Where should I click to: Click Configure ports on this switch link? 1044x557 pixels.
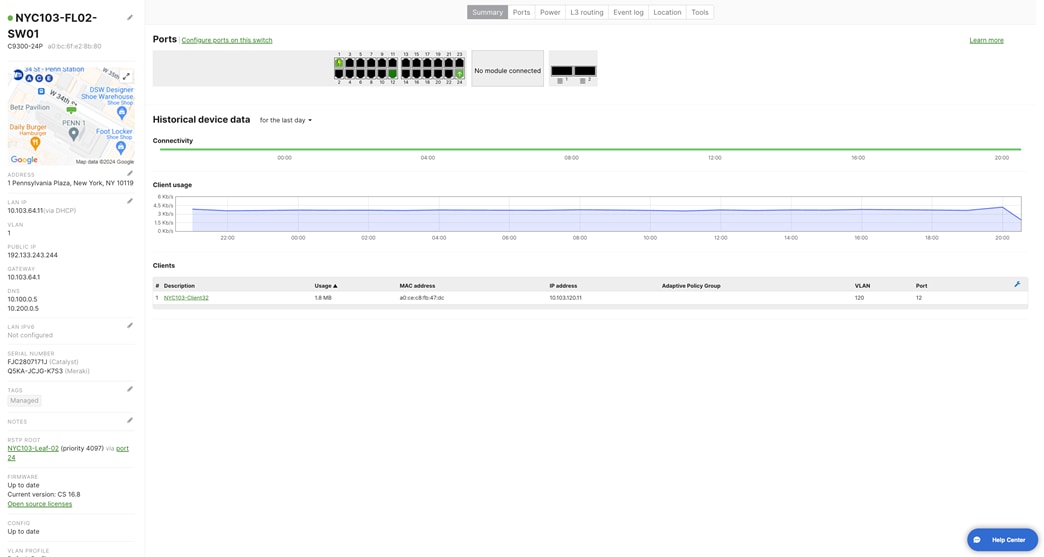click(x=226, y=40)
